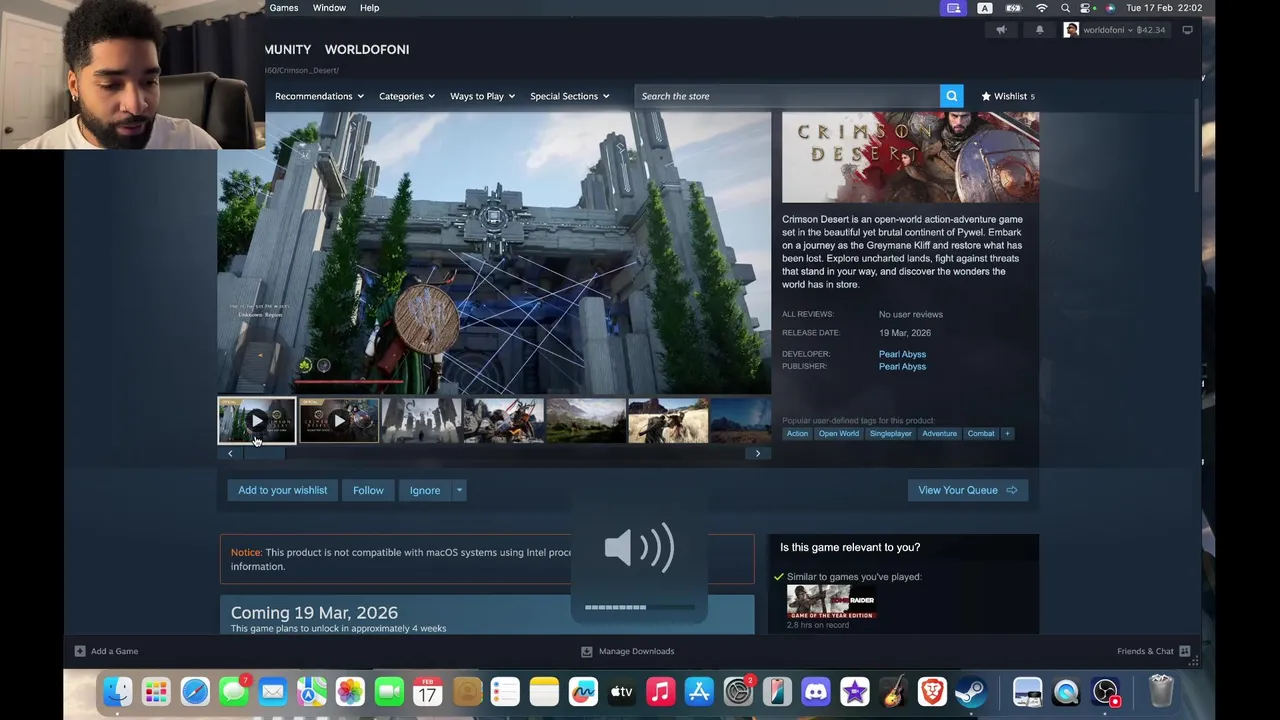Open Spotlight search in menu bar
1280x720 pixels.
1065,8
